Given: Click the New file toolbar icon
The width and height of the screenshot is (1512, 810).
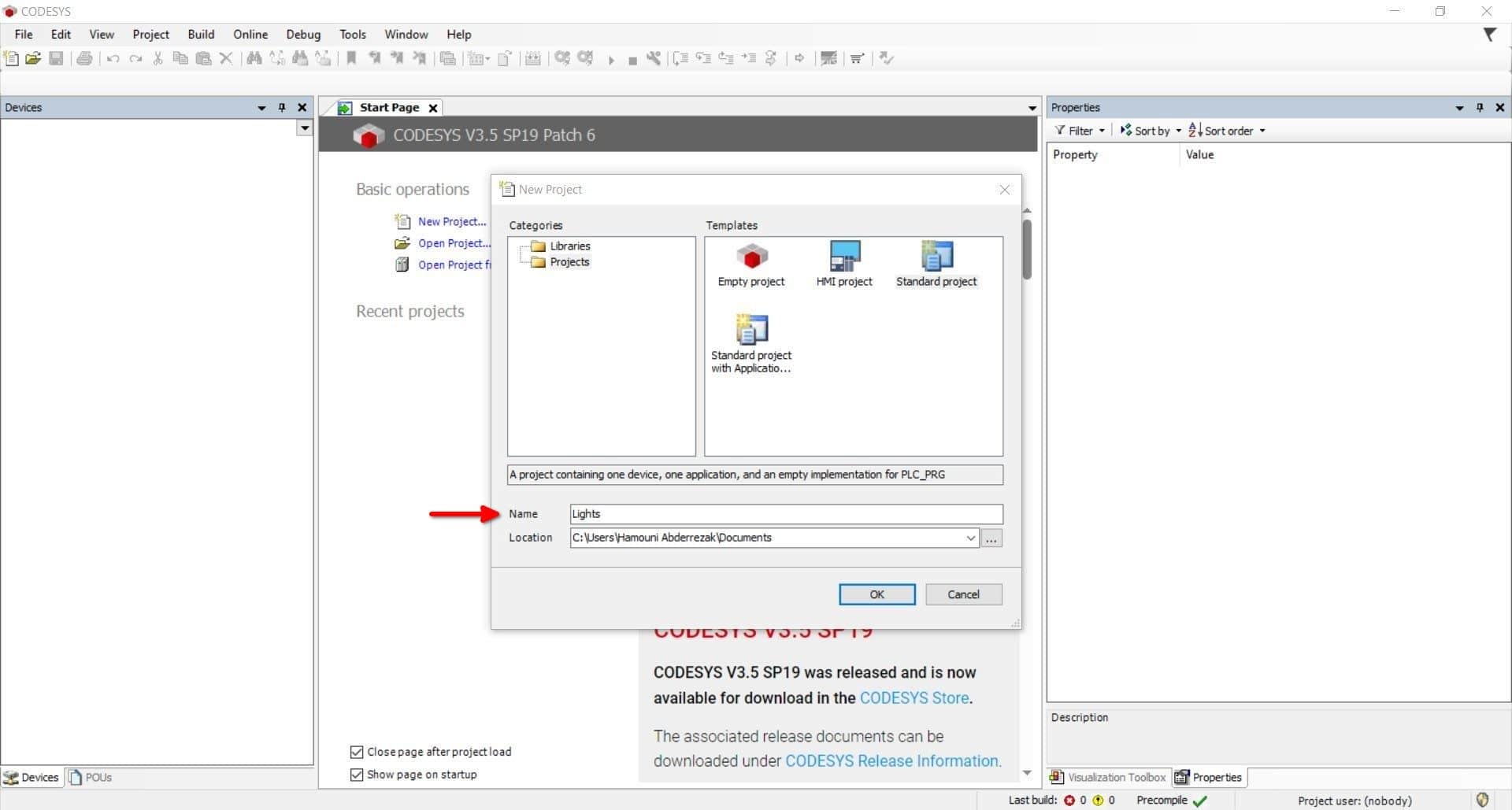Looking at the screenshot, I should 11,58.
